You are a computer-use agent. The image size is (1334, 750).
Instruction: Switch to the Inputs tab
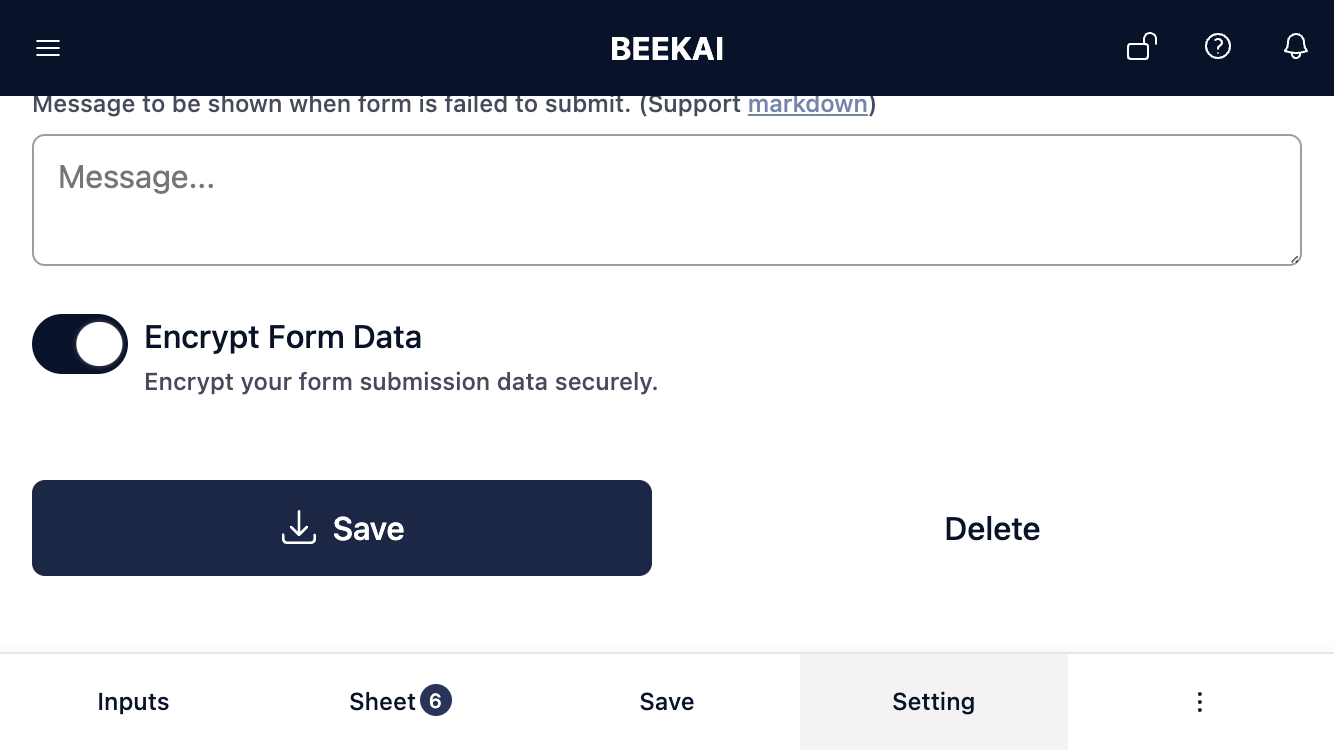click(133, 702)
